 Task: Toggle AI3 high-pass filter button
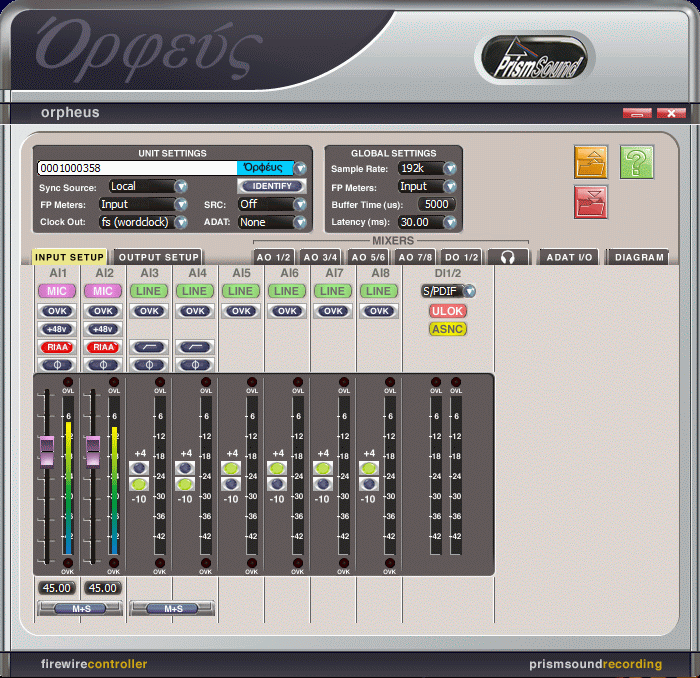(x=149, y=347)
